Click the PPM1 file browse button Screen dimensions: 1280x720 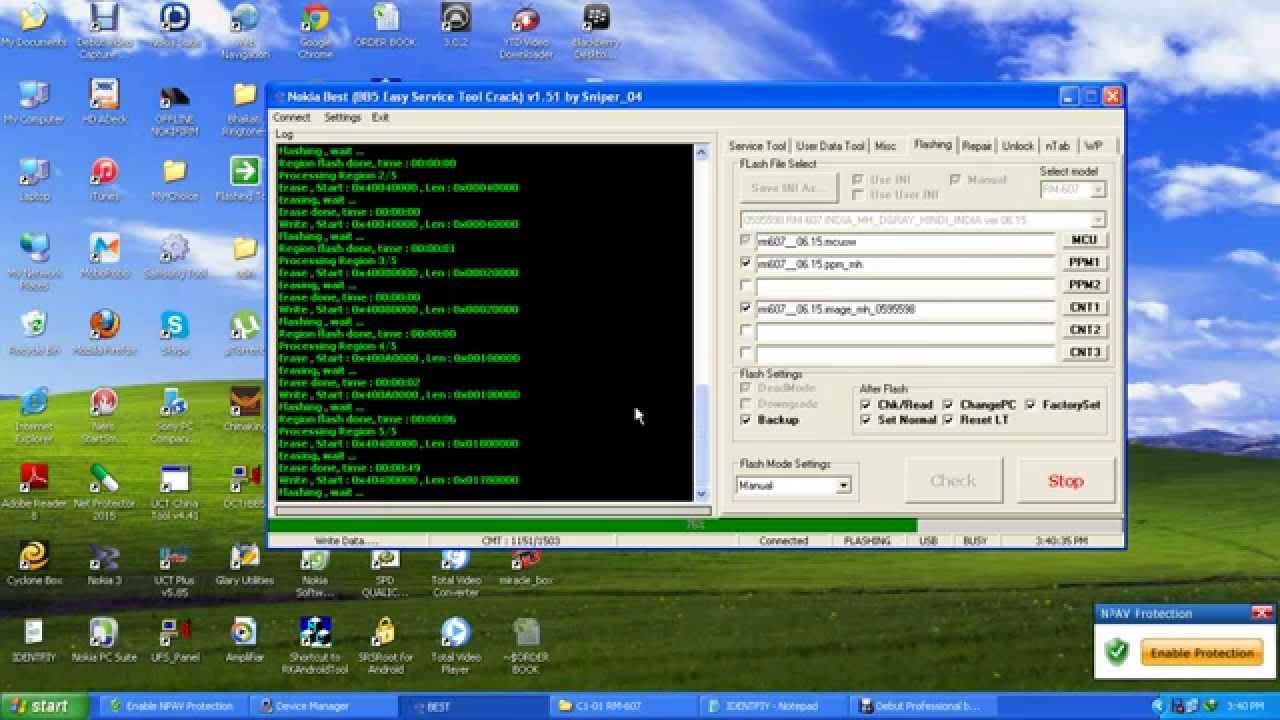click(x=1084, y=263)
